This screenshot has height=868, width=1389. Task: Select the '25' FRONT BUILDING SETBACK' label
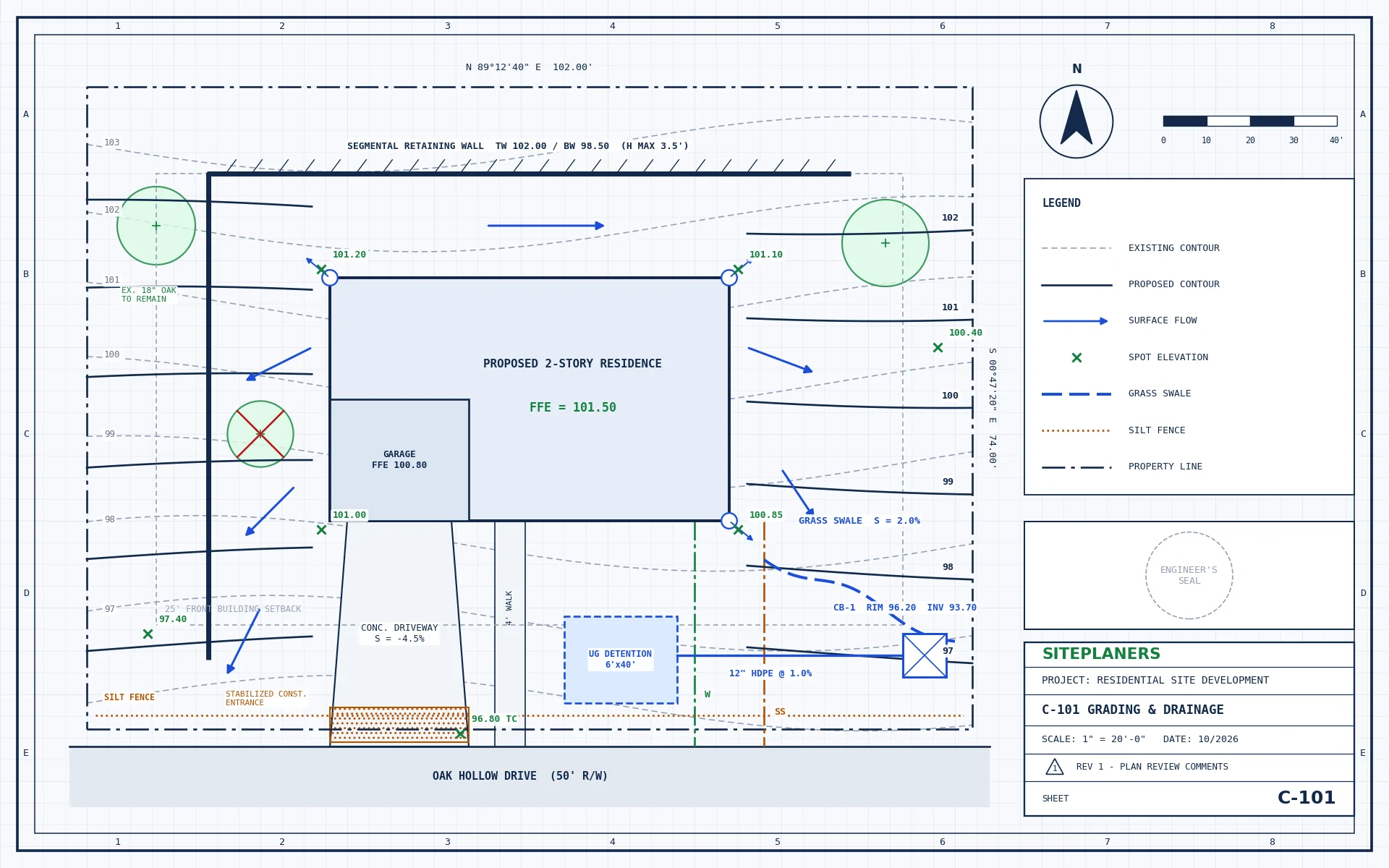[x=233, y=609]
